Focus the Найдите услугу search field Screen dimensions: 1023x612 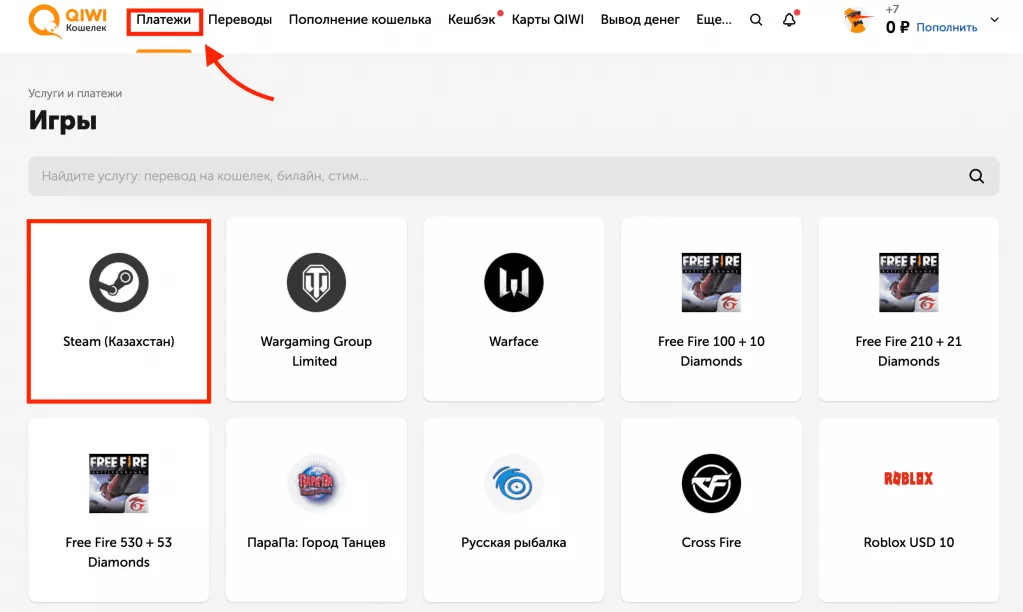pos(490,176)
